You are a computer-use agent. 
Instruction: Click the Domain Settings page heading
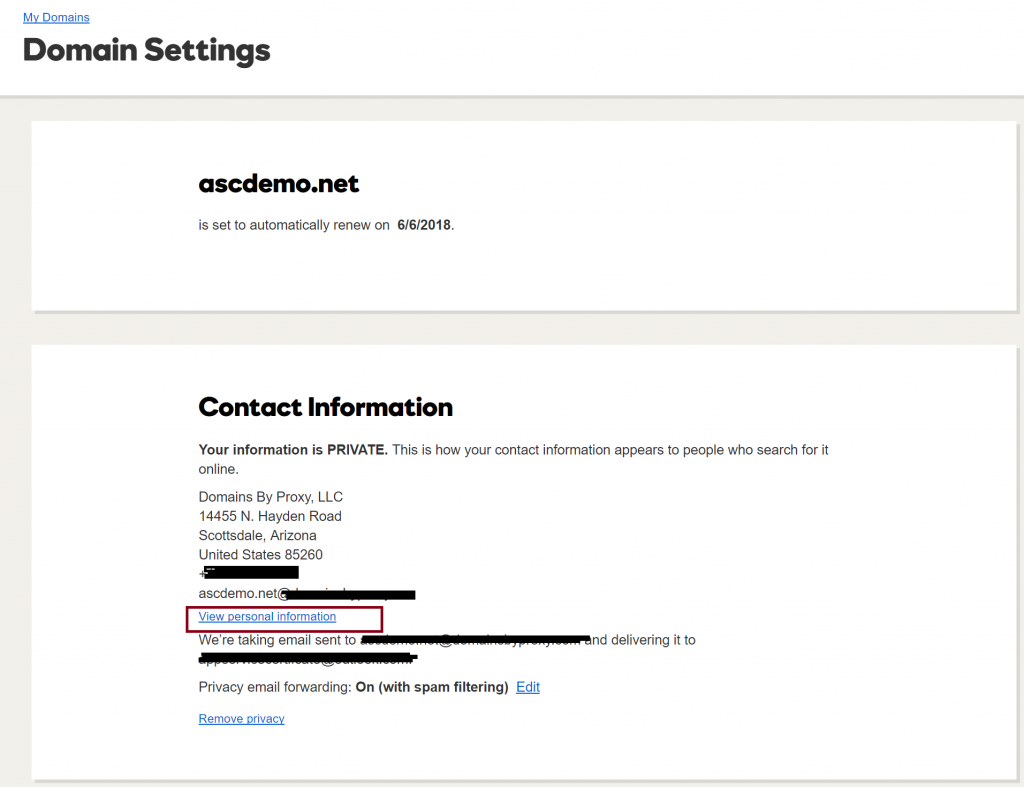click(146, 50)
